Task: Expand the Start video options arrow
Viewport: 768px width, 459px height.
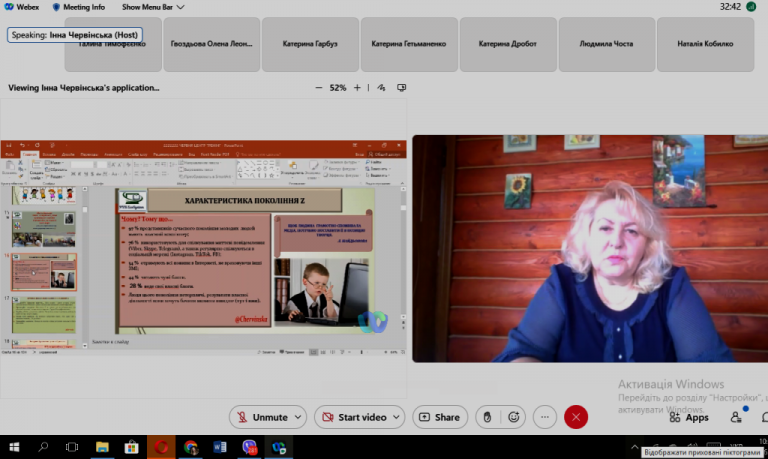Action: pos(396,417)
